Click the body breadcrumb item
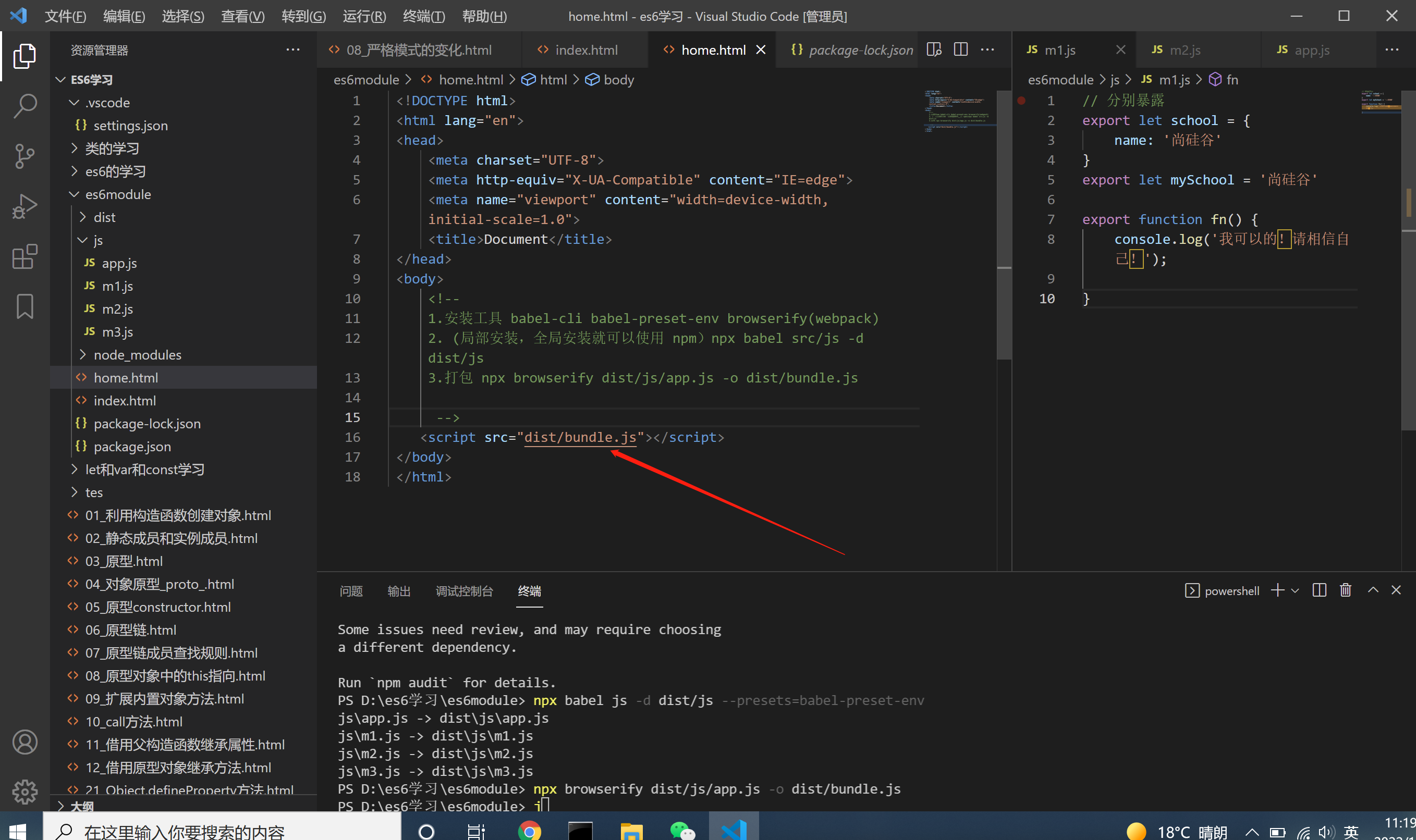Image resolution: width=1416 pixels, height=840 pixels. (610, 80)
